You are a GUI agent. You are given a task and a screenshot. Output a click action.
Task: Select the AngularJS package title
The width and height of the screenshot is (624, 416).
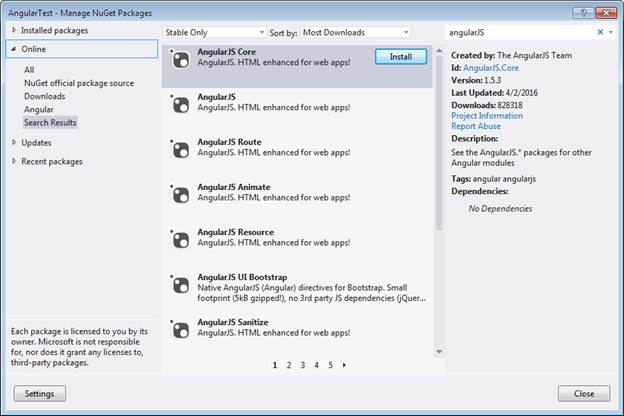click(x=216, y=97)
